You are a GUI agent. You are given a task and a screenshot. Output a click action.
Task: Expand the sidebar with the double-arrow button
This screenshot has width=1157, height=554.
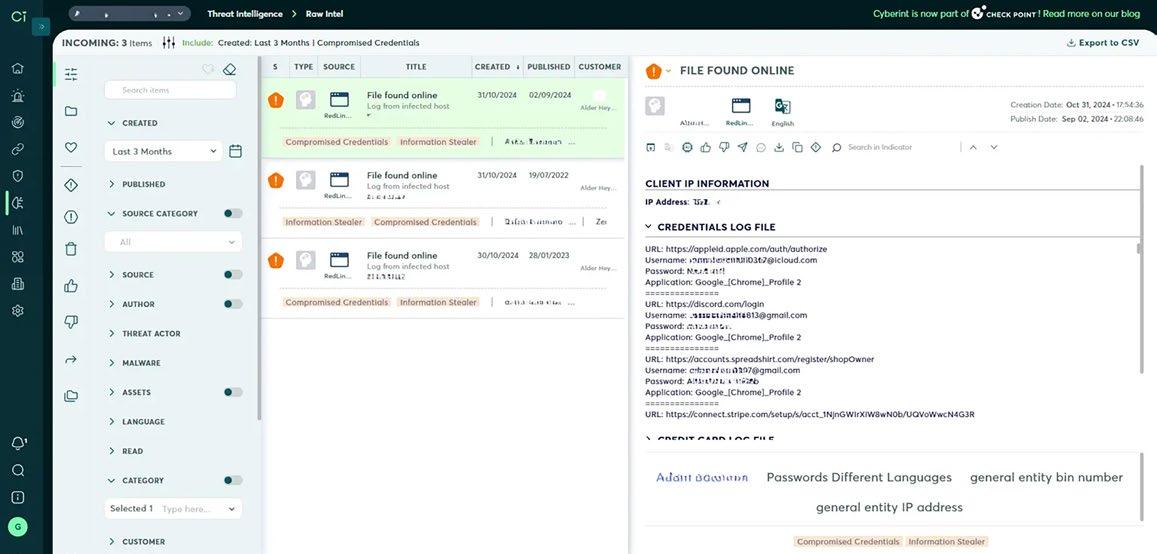point(41,26)
